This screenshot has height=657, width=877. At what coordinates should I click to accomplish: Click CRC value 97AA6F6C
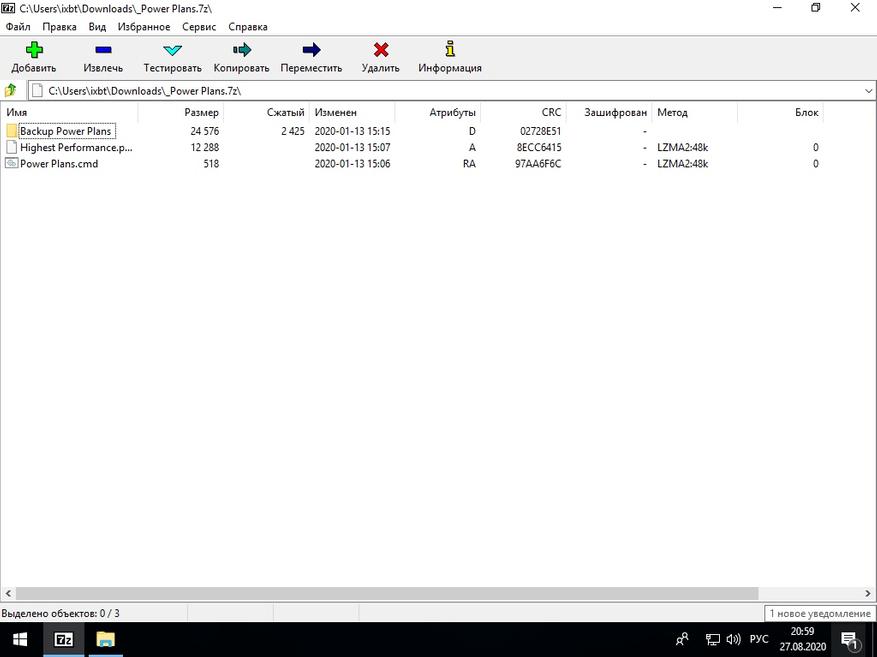tap(538, 163)
